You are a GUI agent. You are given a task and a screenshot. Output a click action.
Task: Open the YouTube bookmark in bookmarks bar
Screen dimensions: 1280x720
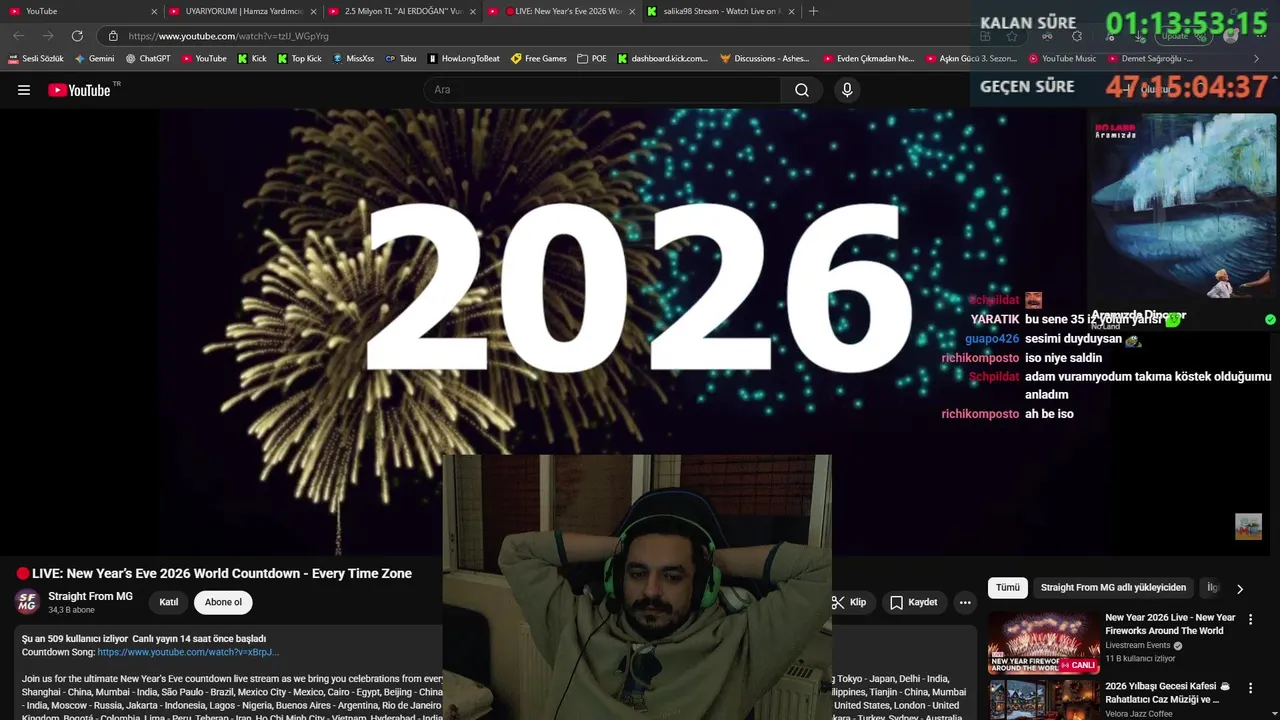click(x=204, y=59)
